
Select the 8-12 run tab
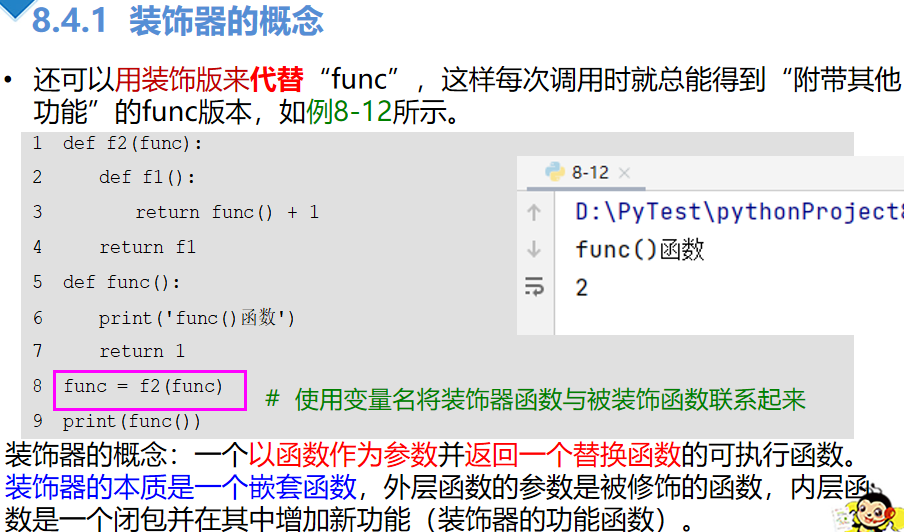[x=587, y=172]
